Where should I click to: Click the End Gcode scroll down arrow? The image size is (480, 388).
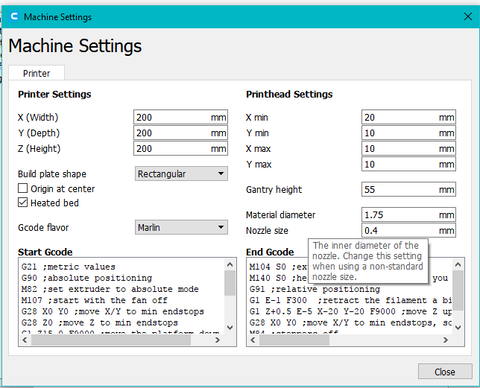[x=458, y=328]
